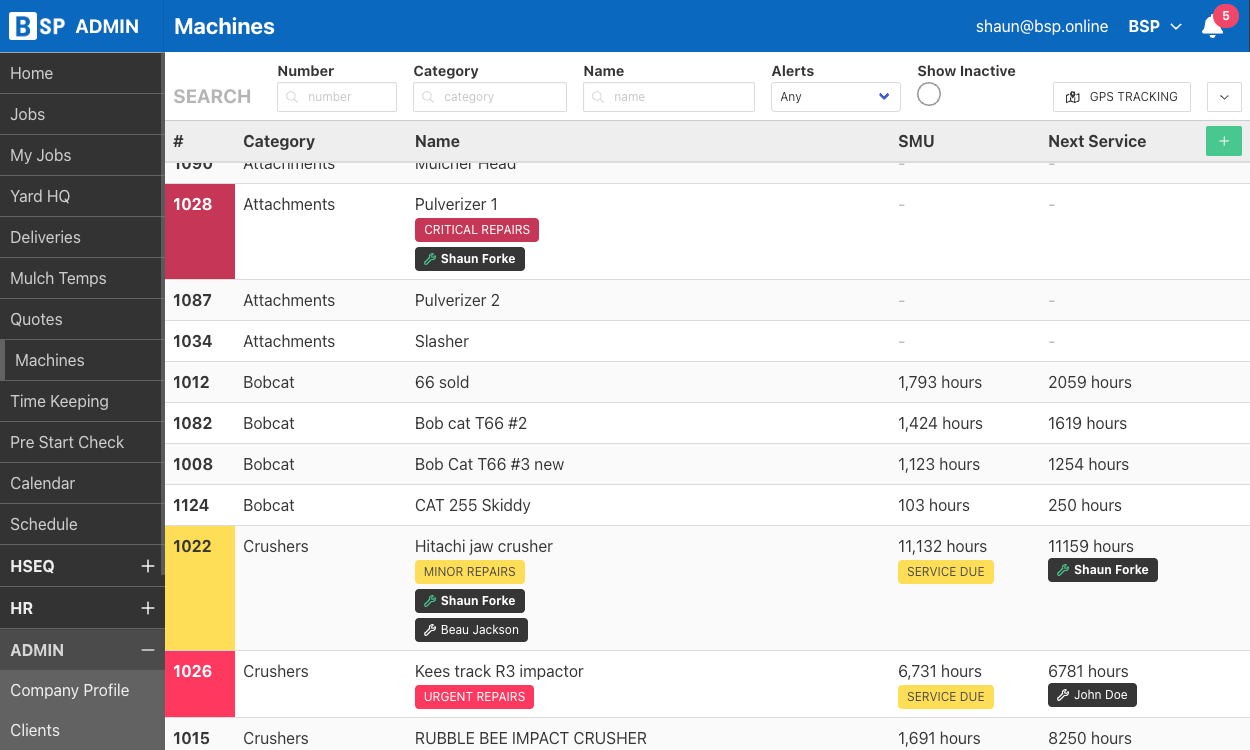Click the CRITICAL REPAIRS tag
Viewport: 1250px width, 750px height.
click(x=477, y=230)
